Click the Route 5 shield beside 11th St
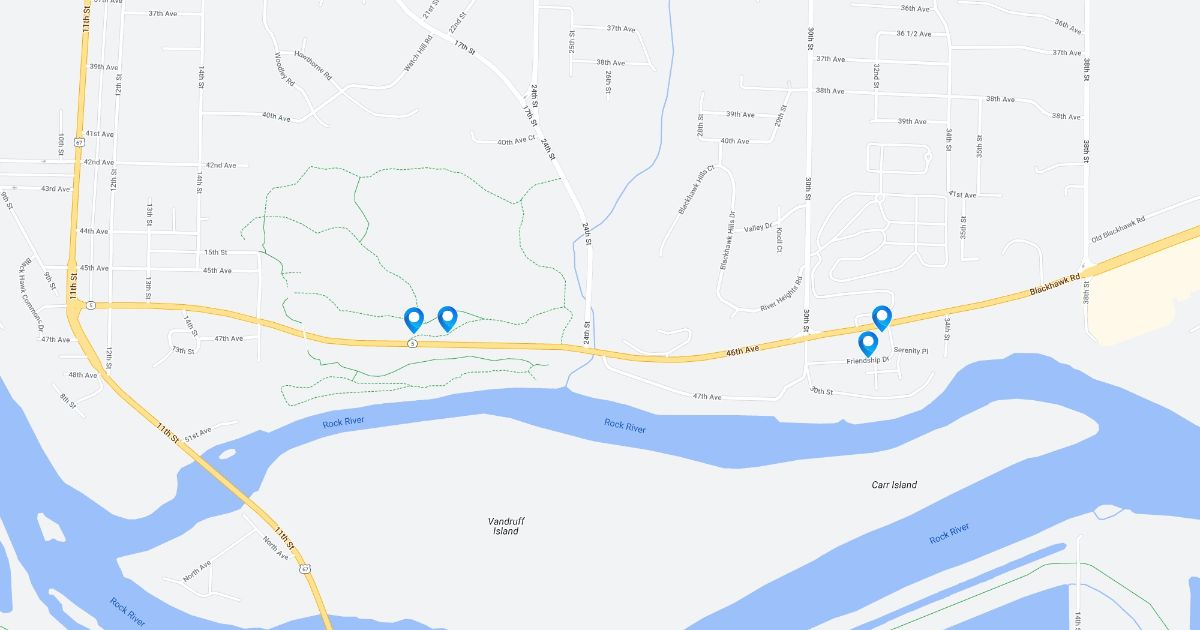Image resolution: width=1200 pixels, height=630 pixels. click(x=90, y=305)
